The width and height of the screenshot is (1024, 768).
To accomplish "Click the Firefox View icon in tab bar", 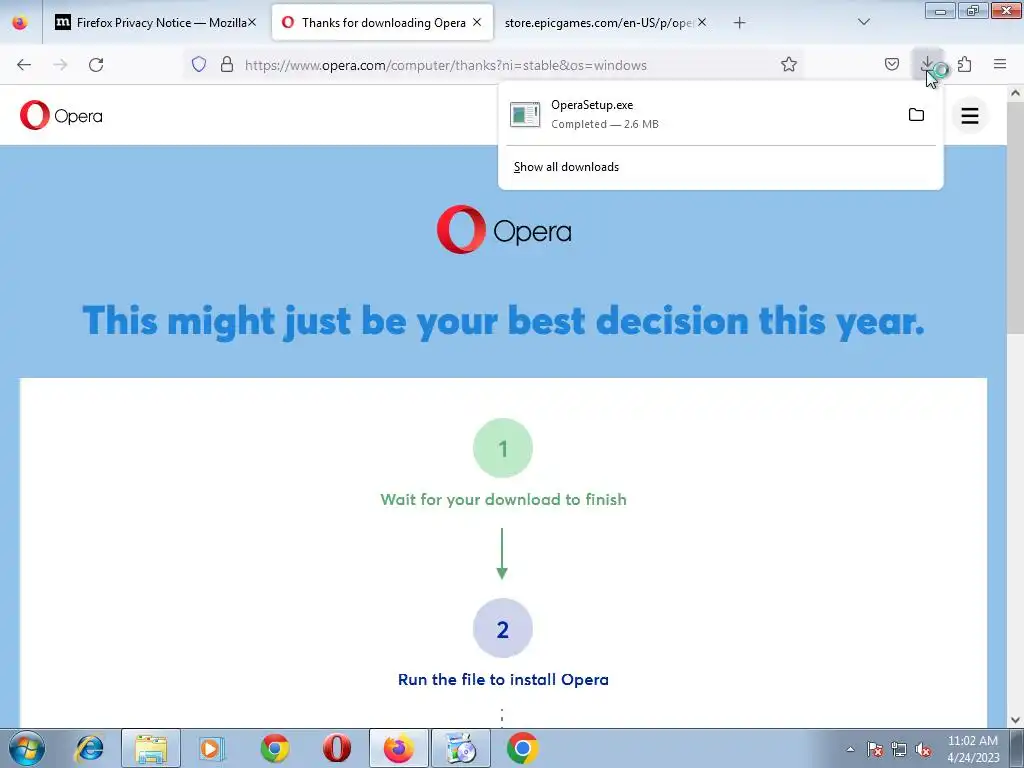I will (x=20, y=22).
